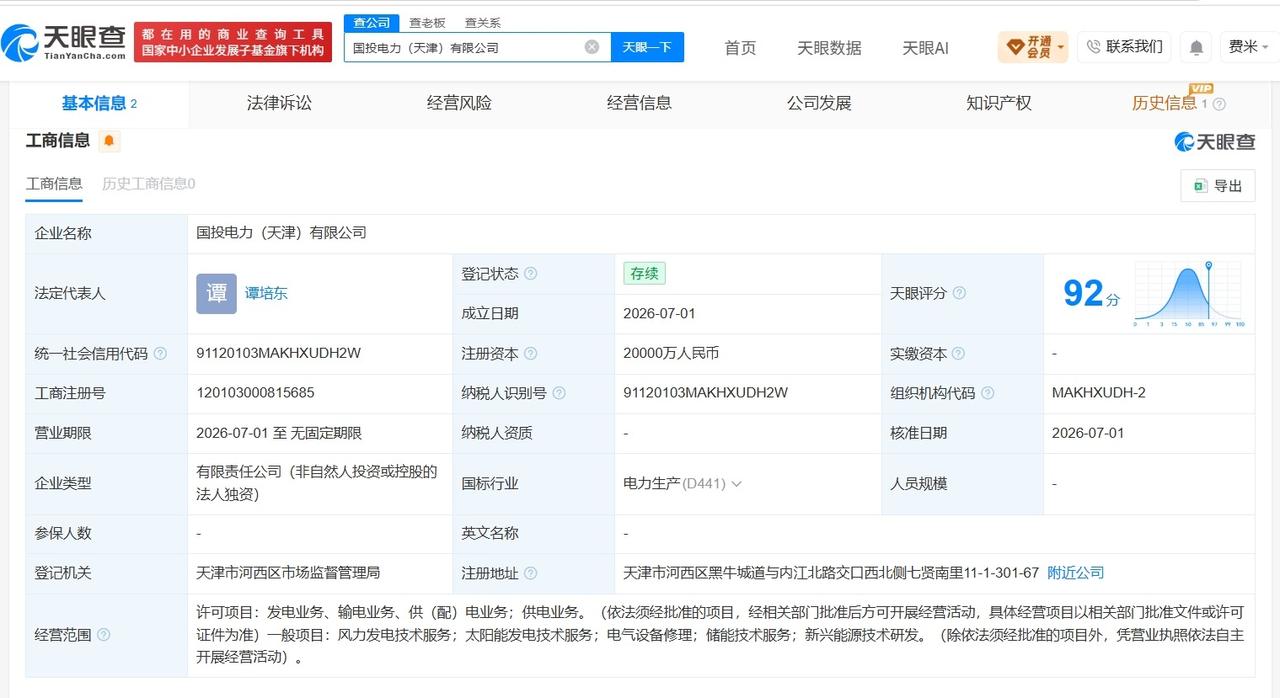The width and height of the screenshot is (1280, 698).
Task: Open the 费米 user account dropdown
Action: (1249, 47)
